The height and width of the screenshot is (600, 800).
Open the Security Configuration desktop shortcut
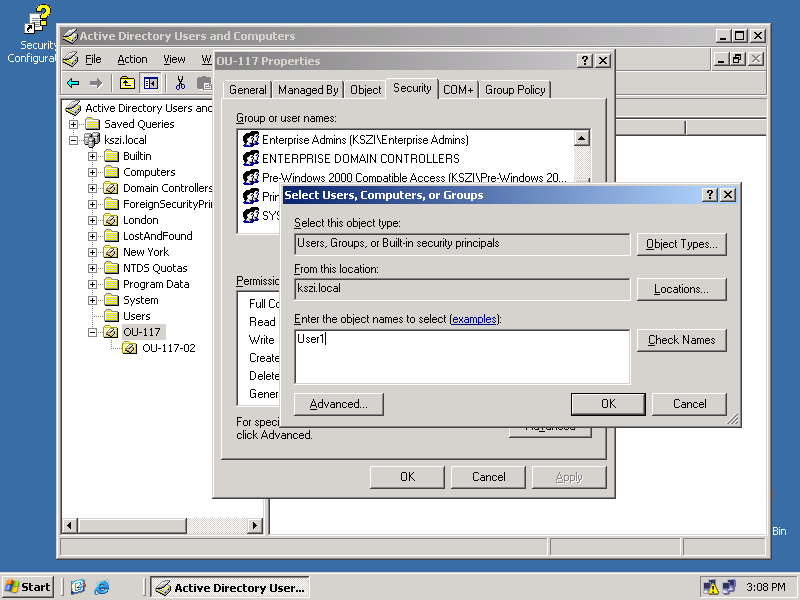(37, 34)
